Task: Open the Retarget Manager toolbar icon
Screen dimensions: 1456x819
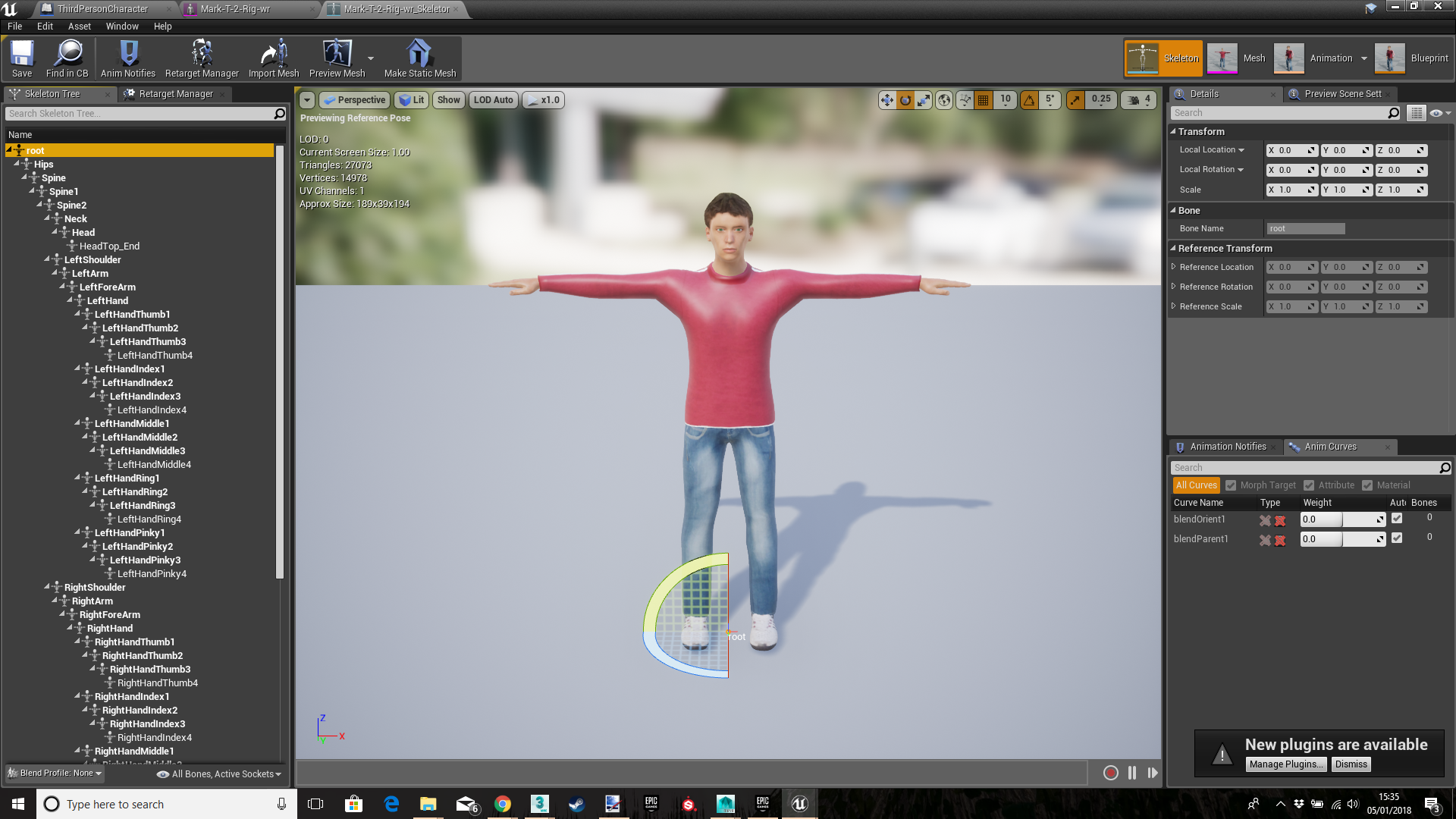Action: pos(202,59)
